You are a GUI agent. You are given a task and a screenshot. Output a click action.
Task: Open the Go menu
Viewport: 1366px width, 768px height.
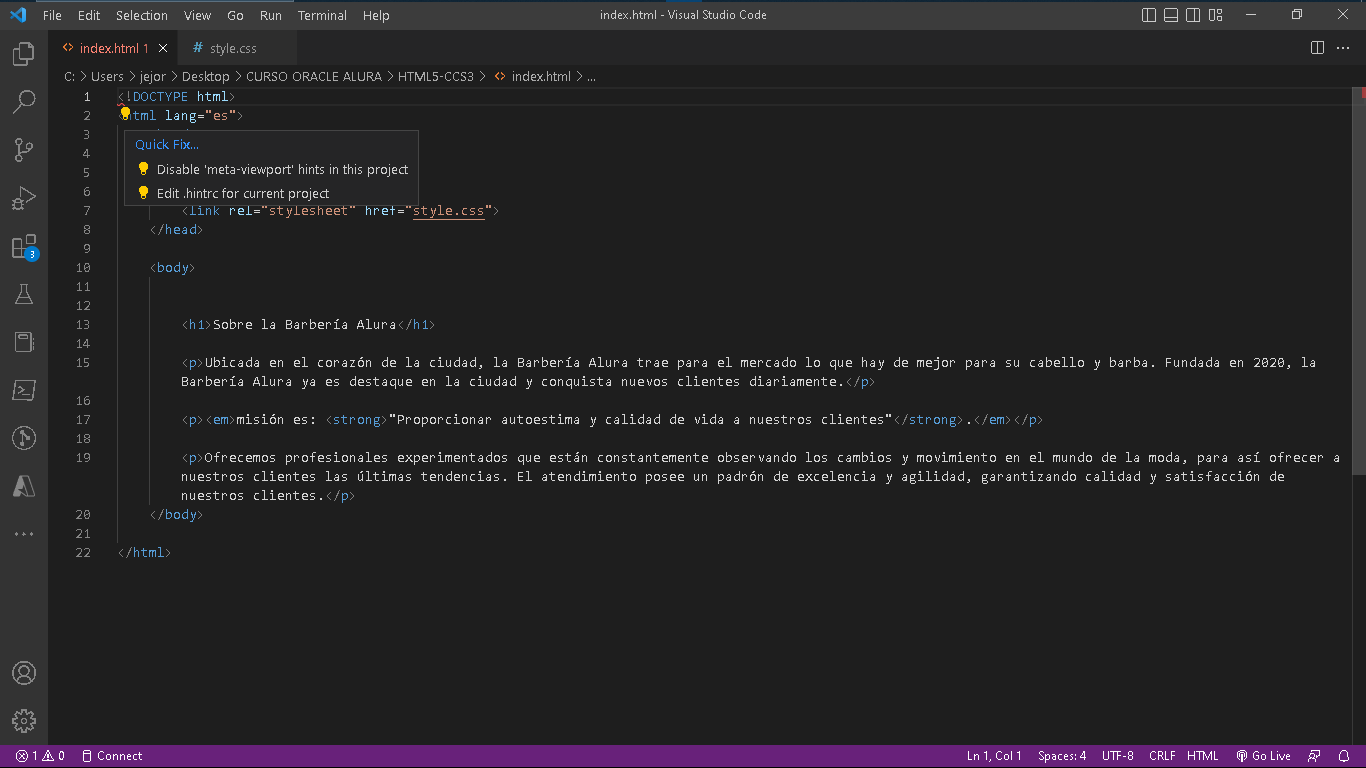(x=236, y=15)
